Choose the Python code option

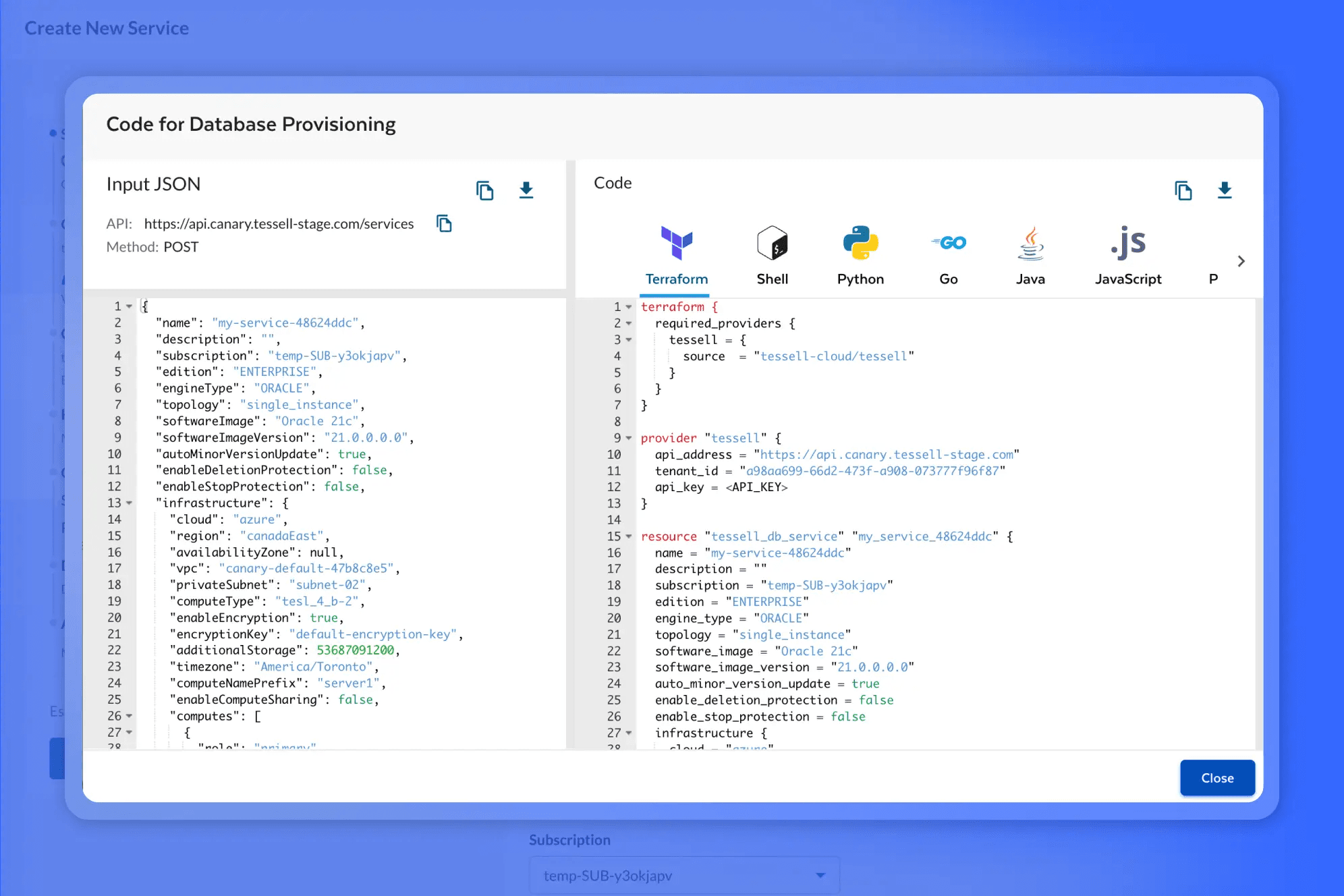pyautogui.click(x=860, y=256)
